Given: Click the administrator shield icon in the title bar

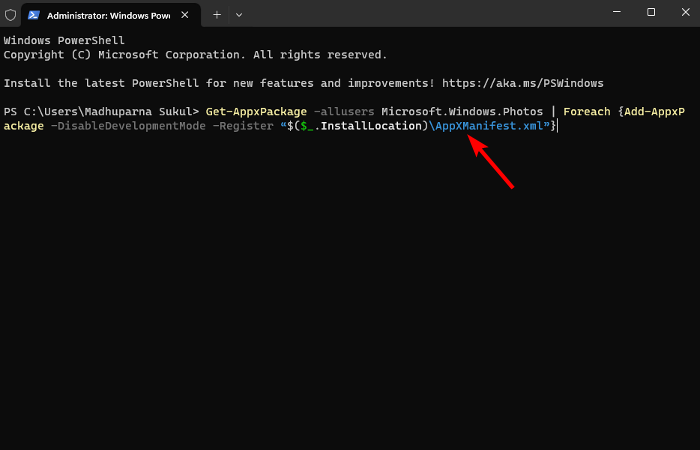Looking at the screenshot, I should pyautogui.click(x=11, y=15).
